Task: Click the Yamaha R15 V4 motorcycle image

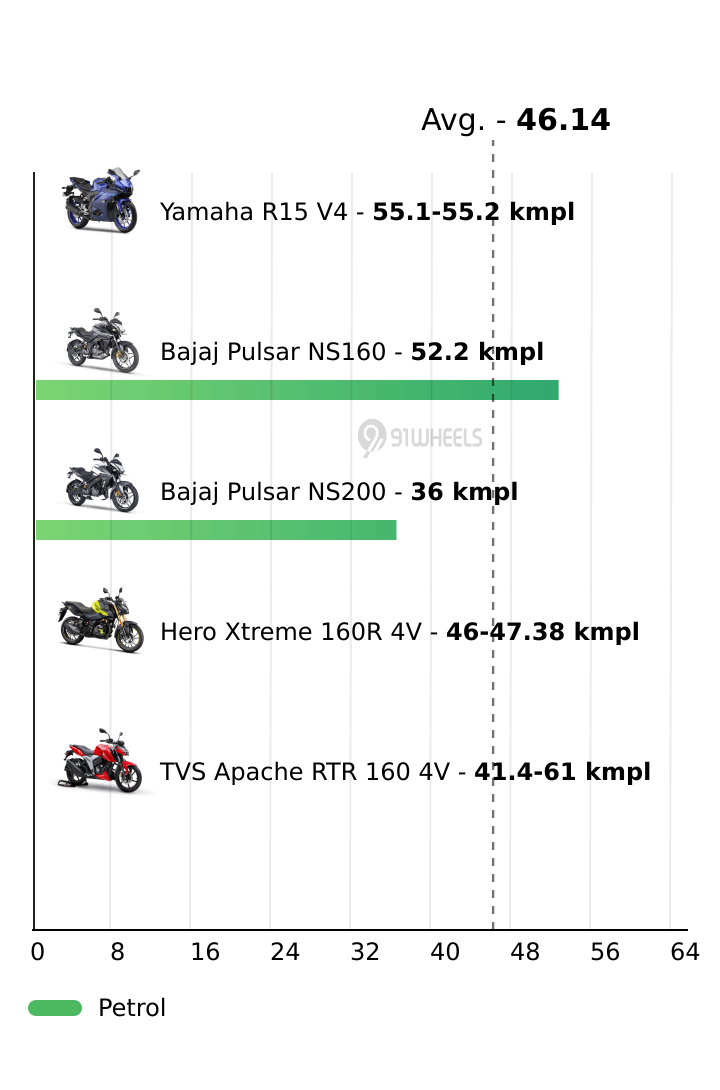Action: tap(100, 201)
